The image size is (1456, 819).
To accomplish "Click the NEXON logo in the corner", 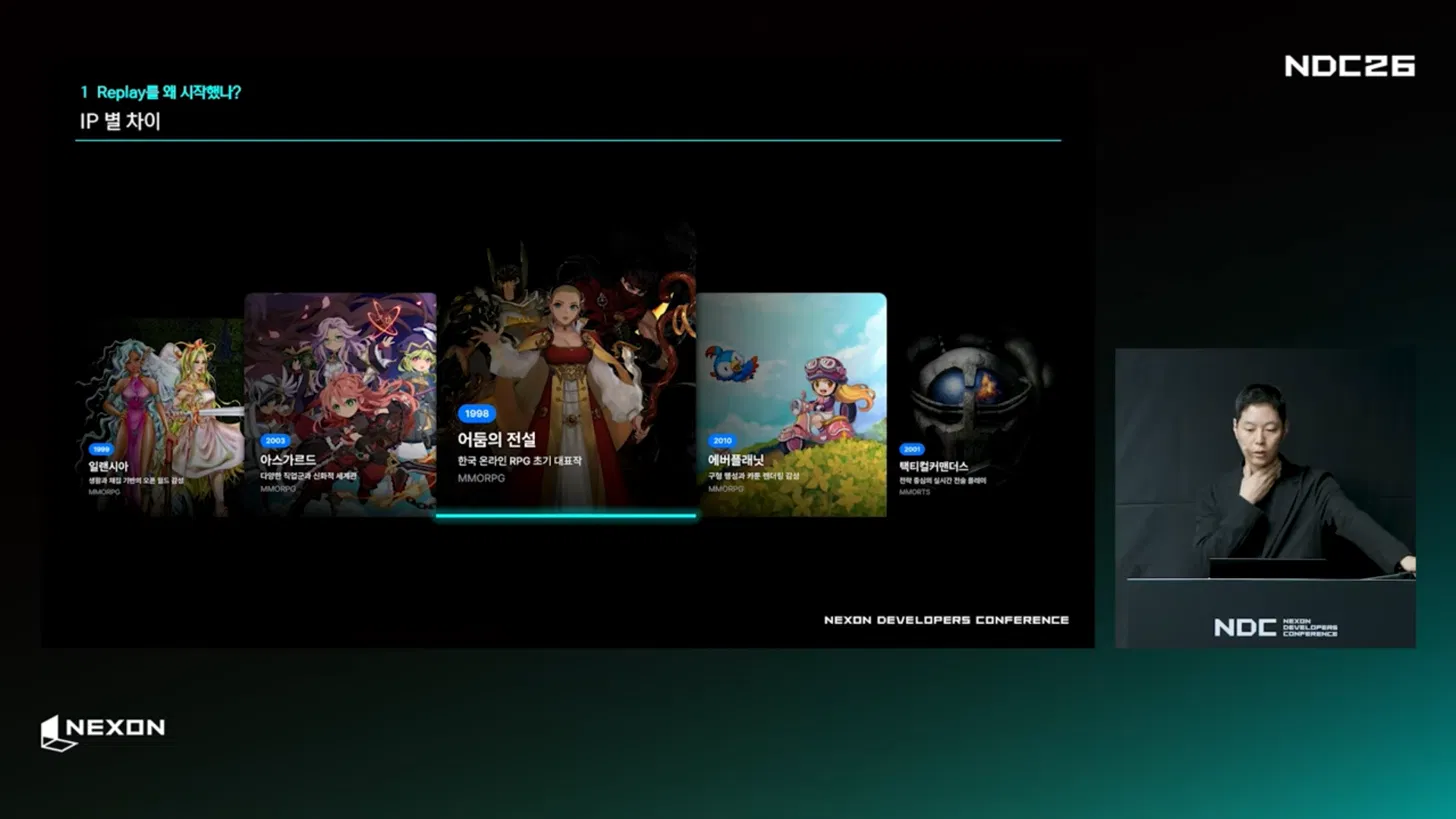I will pyautogui.click(x=102, y=731).
